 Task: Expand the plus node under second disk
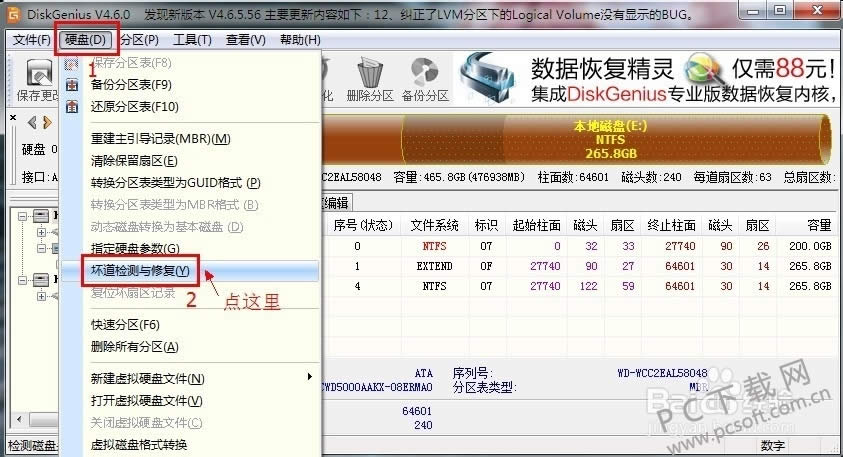(x=41, y=296)
